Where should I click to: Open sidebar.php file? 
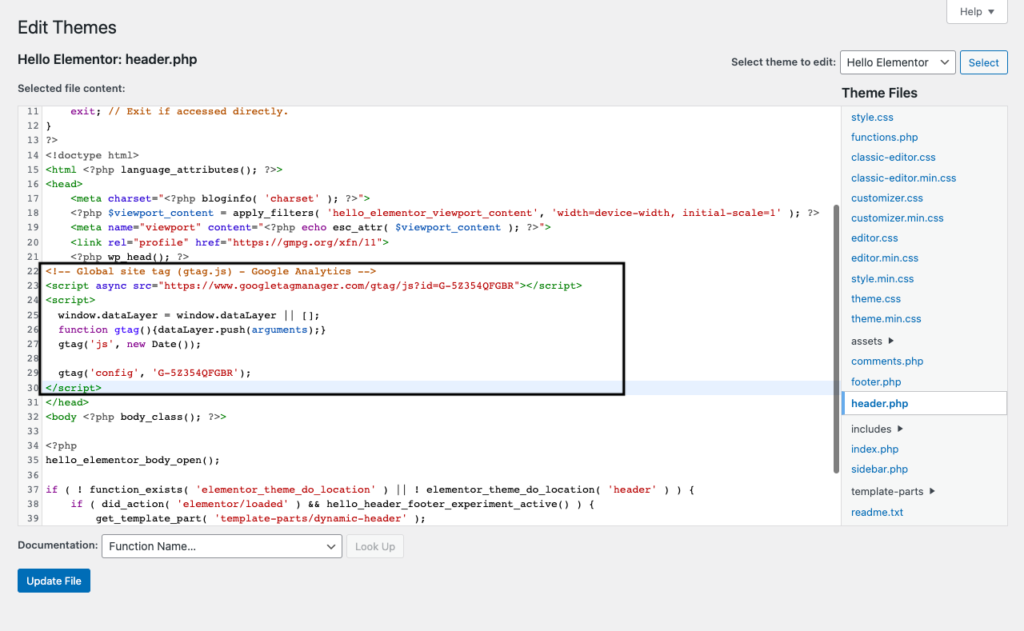879,469
